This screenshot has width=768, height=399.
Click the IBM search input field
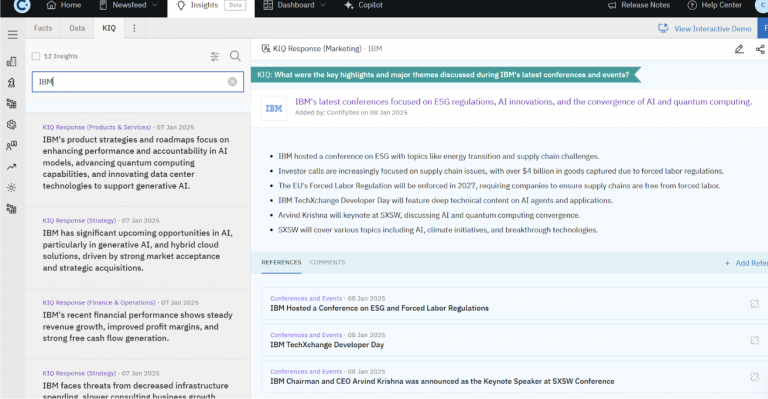point(138,82)
